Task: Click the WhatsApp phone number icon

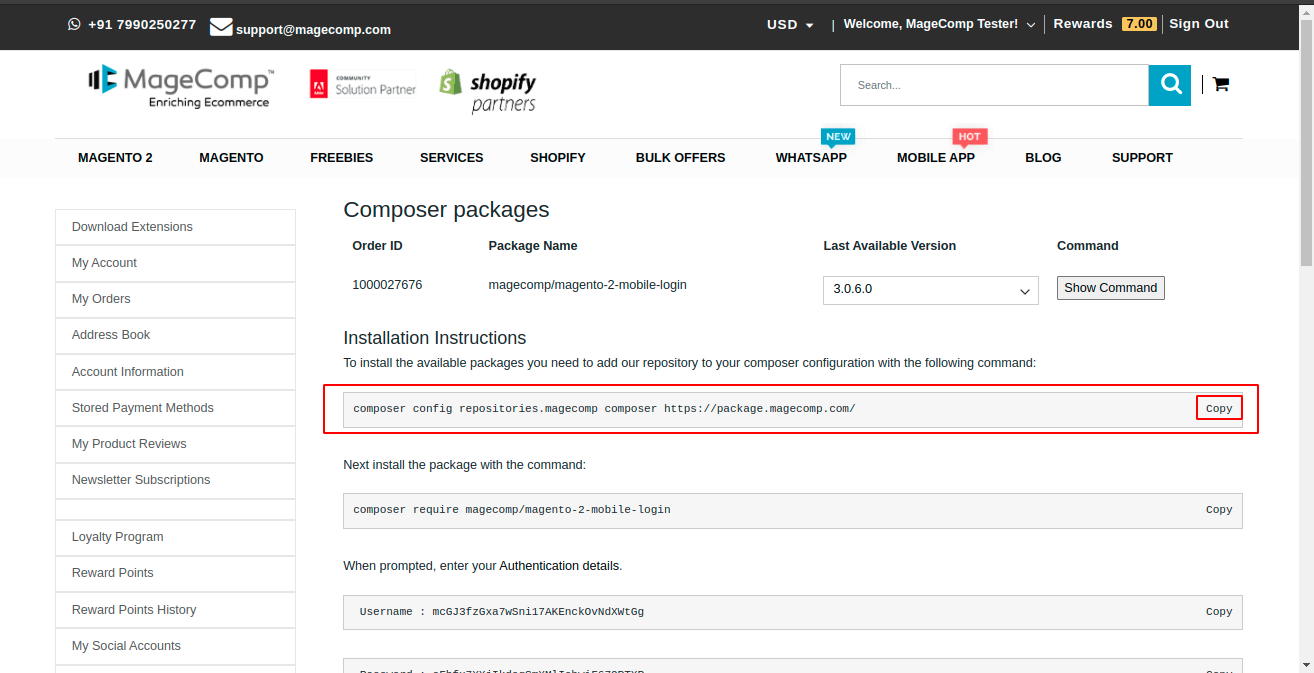Action: [x=74, y=24]
